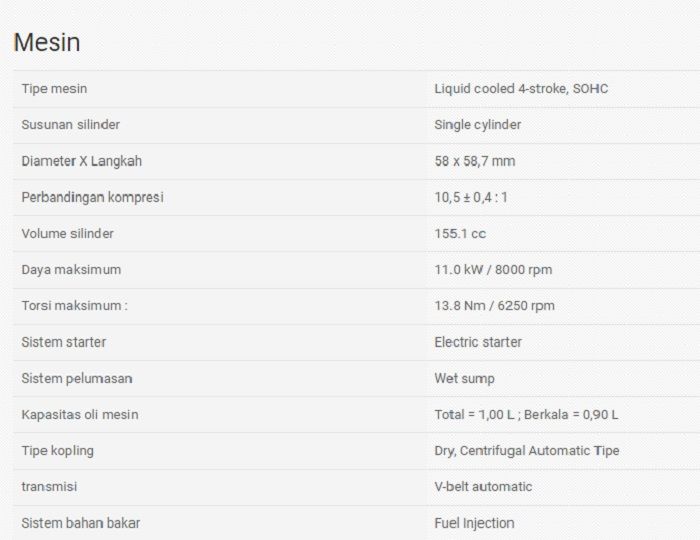Click the Wet sump value
This screenshot has height=540, width=700.
click(x=464, y=378)
